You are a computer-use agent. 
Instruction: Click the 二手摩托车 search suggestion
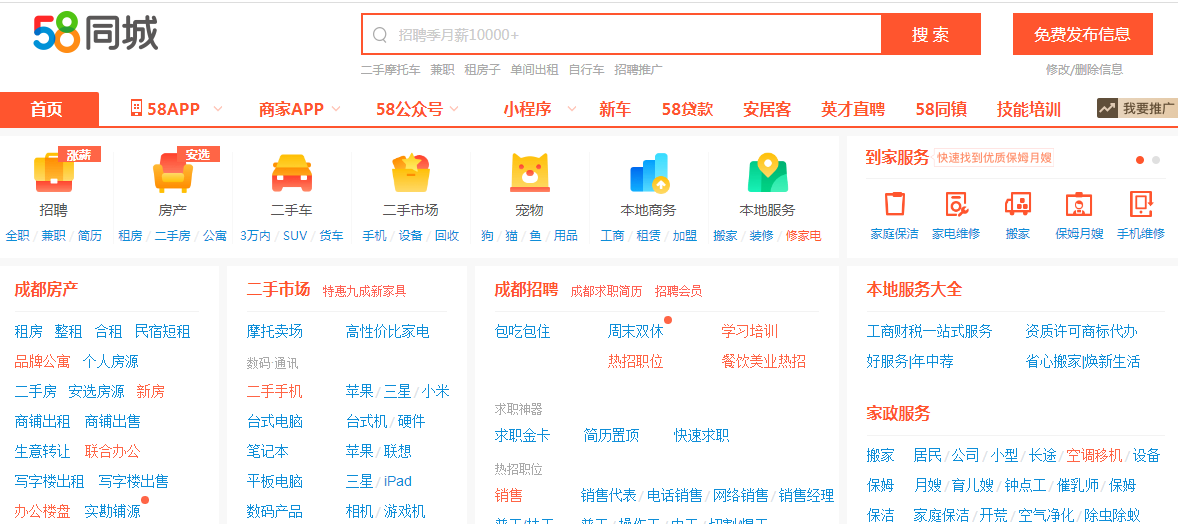point(390,69)
